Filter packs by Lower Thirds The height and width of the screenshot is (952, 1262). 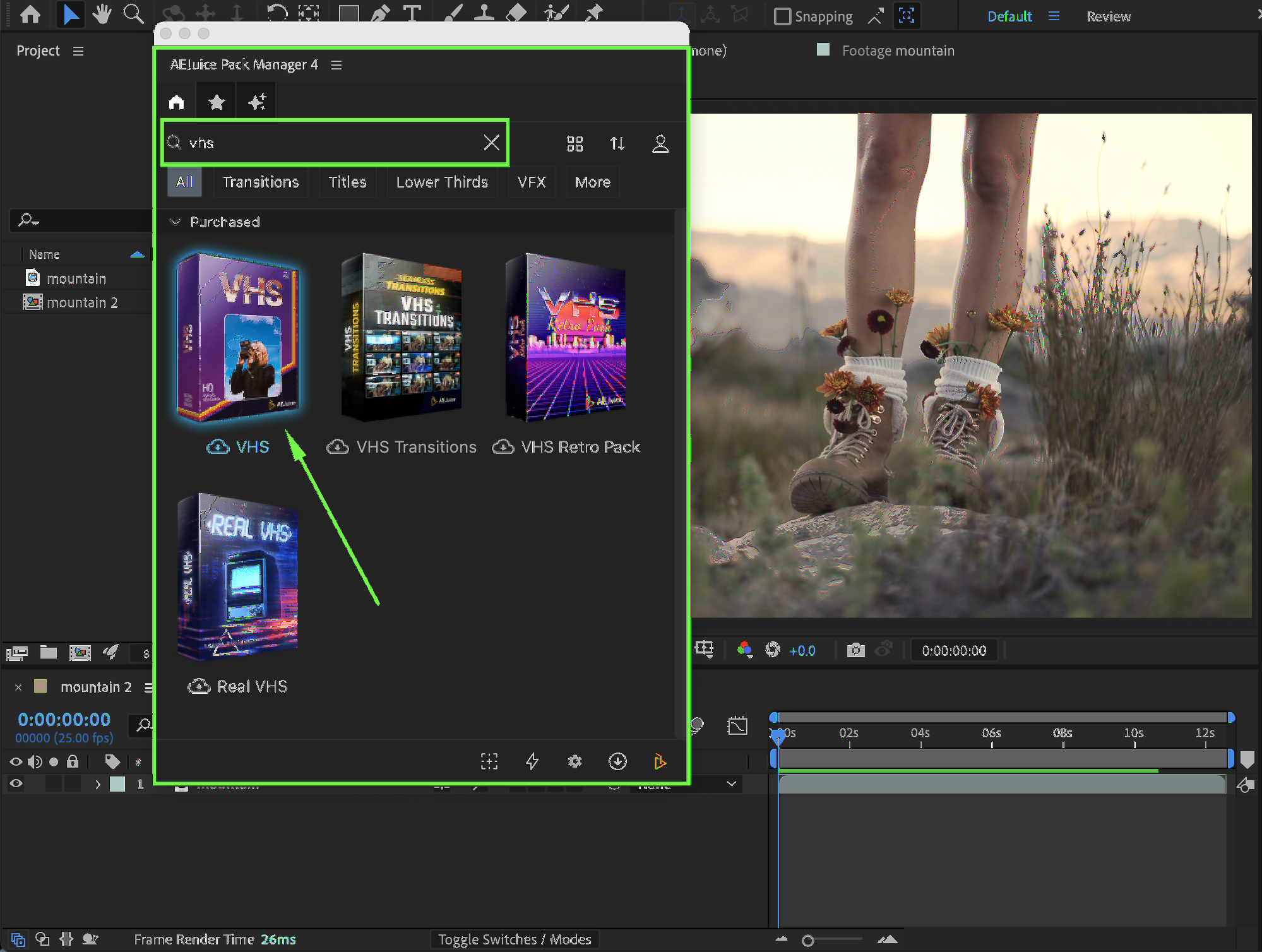pos(442,182)
